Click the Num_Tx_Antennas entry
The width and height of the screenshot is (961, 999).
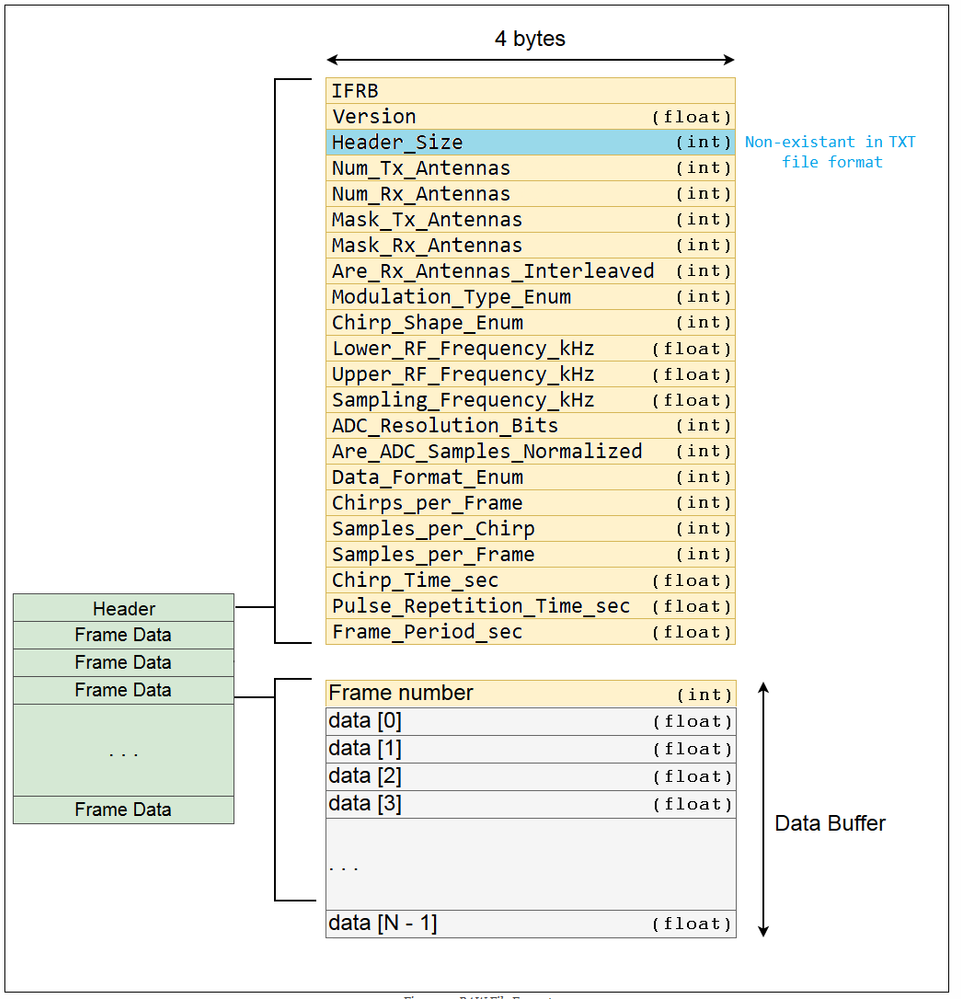point(530,167)
